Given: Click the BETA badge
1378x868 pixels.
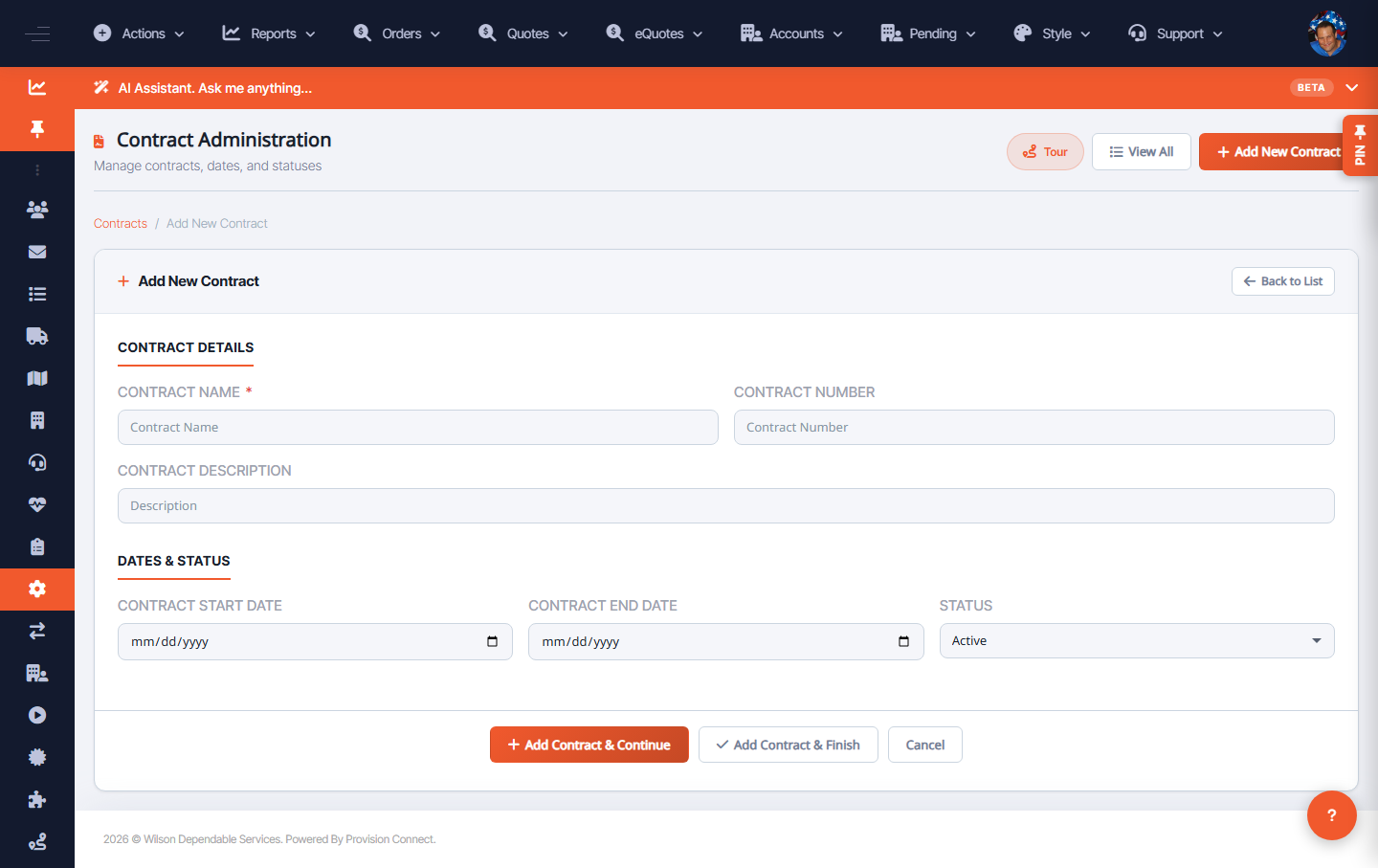Looking at the screenshot, I should point(1311,87).
